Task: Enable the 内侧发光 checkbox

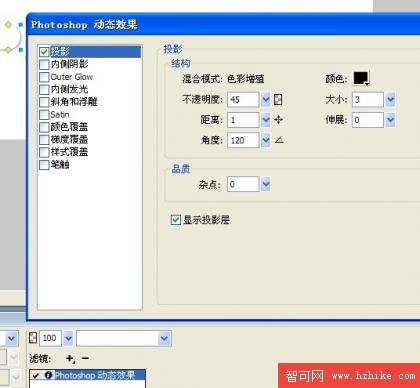Action: (x=44, y=89)
